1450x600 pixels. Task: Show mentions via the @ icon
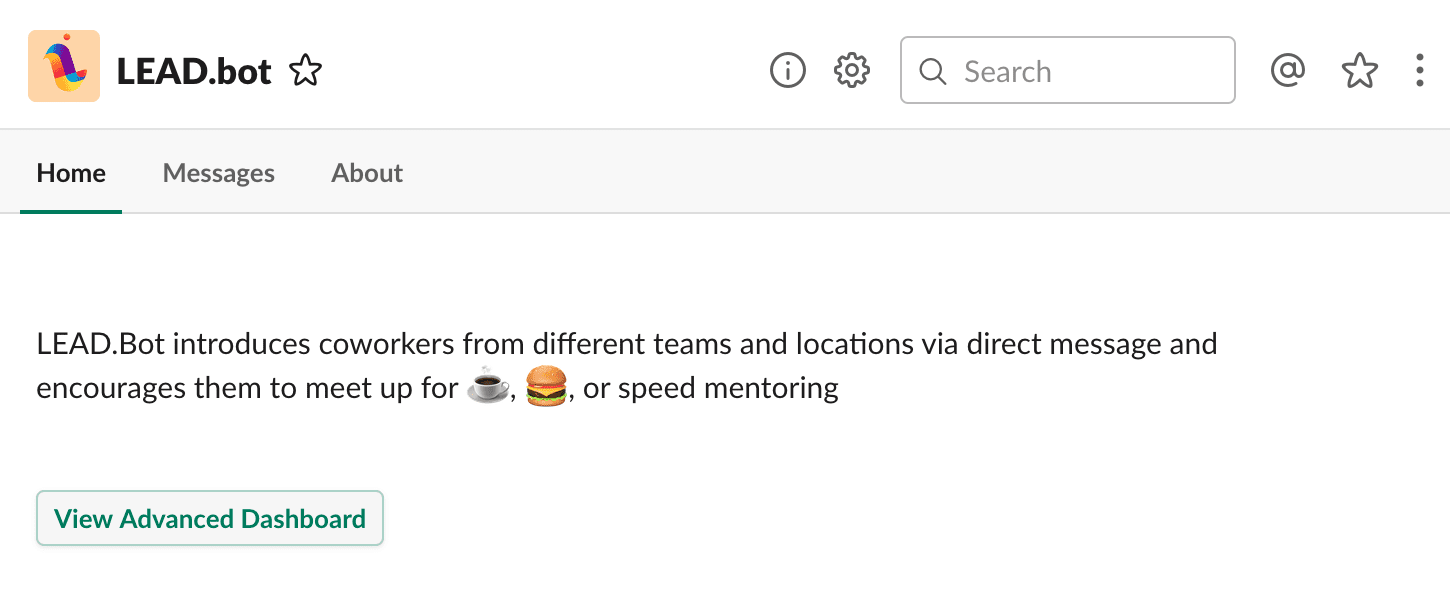point(1288,71)
